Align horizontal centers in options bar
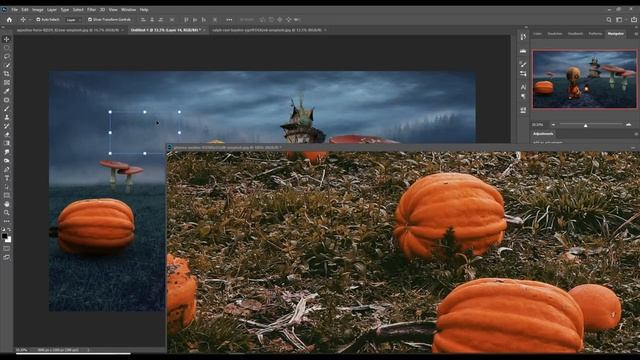Image resolution: width=640 pixels, height=360 pixels. (x=152, y=20)
